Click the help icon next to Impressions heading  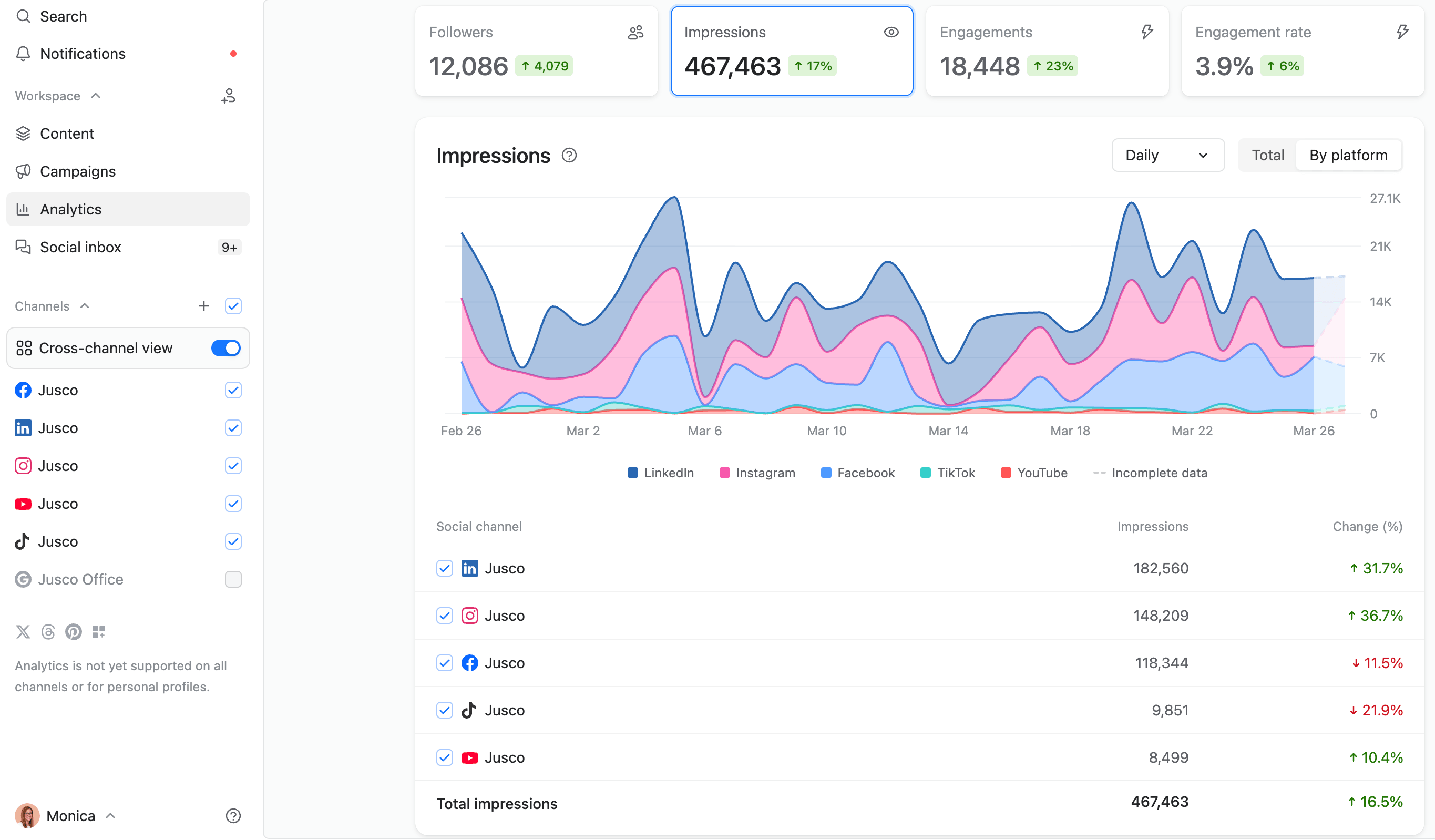(569, 156)
